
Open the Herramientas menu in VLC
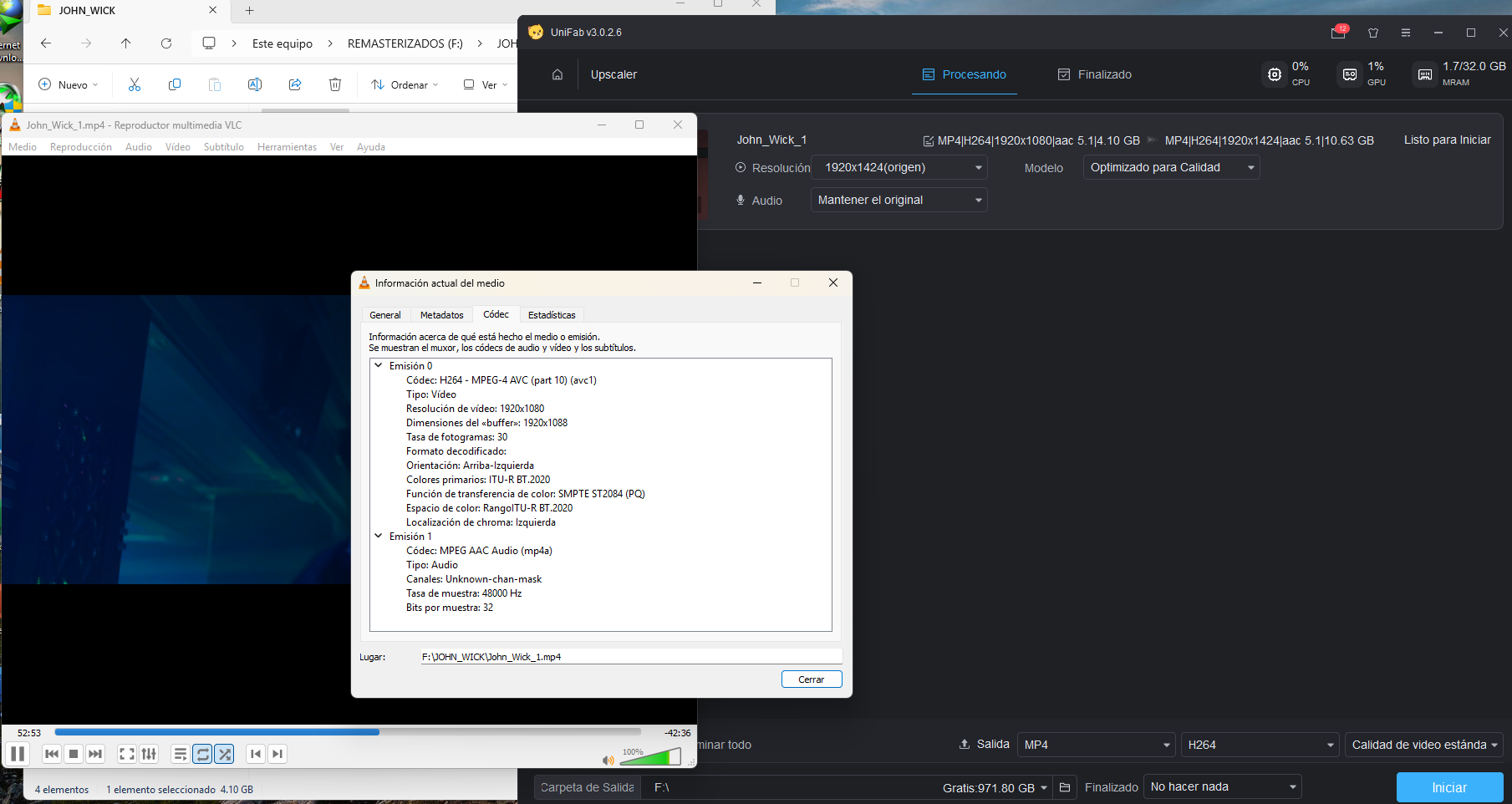pyautogui.click(x=287, y=147)
